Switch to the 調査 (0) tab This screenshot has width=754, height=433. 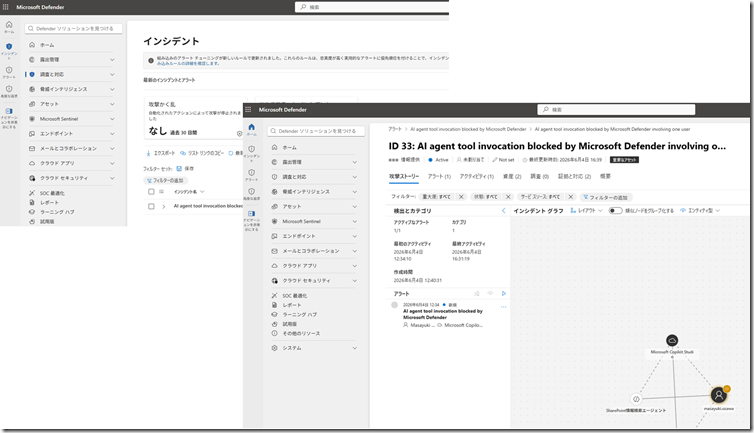[x=540, y=177]
